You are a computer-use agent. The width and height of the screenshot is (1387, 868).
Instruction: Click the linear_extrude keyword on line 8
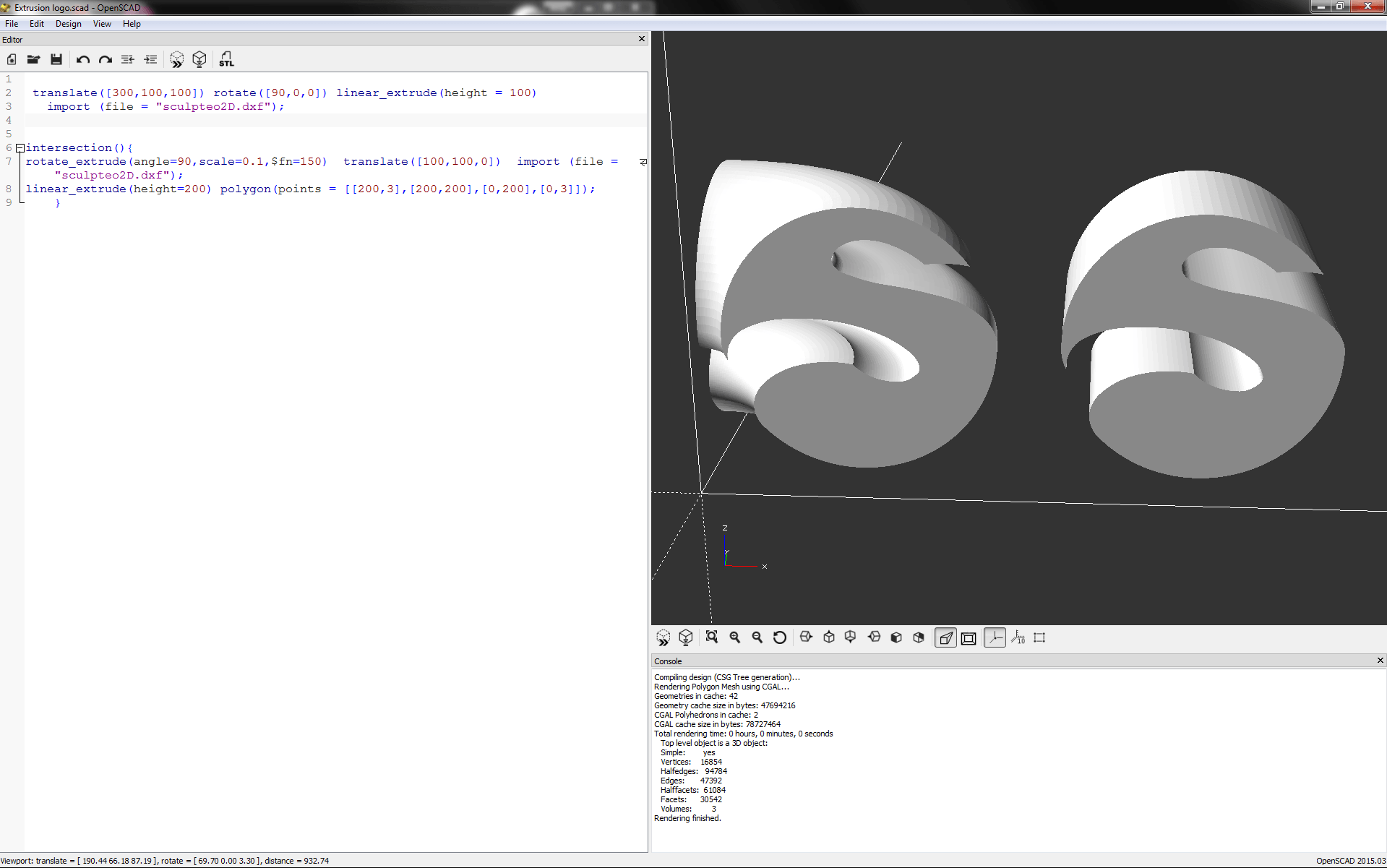point(76,189)
